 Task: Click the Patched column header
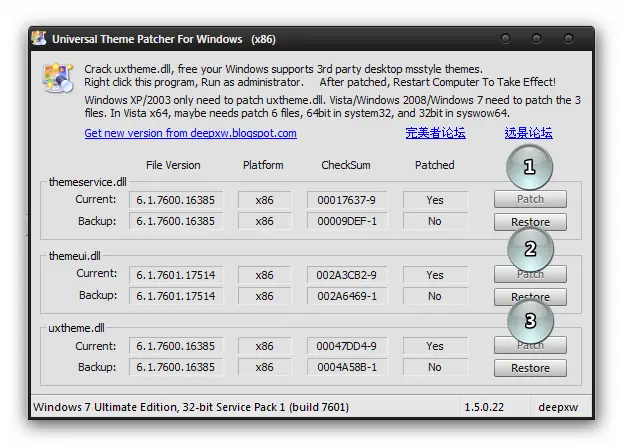pyautogui.click(x=435, y=165)
